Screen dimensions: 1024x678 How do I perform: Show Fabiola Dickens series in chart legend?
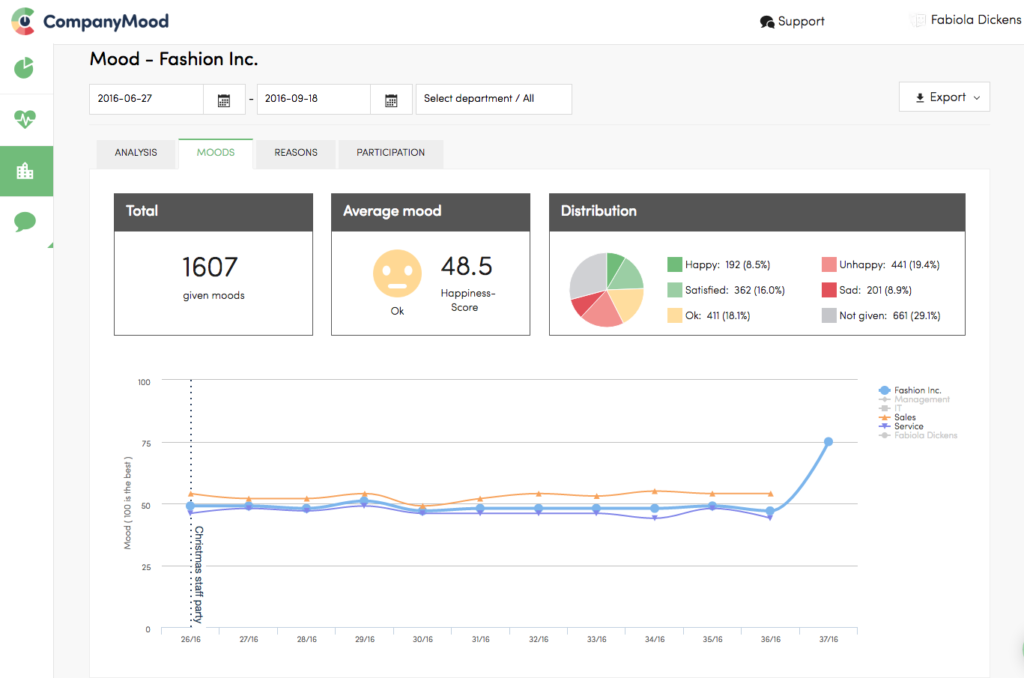[x=918, y=435]
